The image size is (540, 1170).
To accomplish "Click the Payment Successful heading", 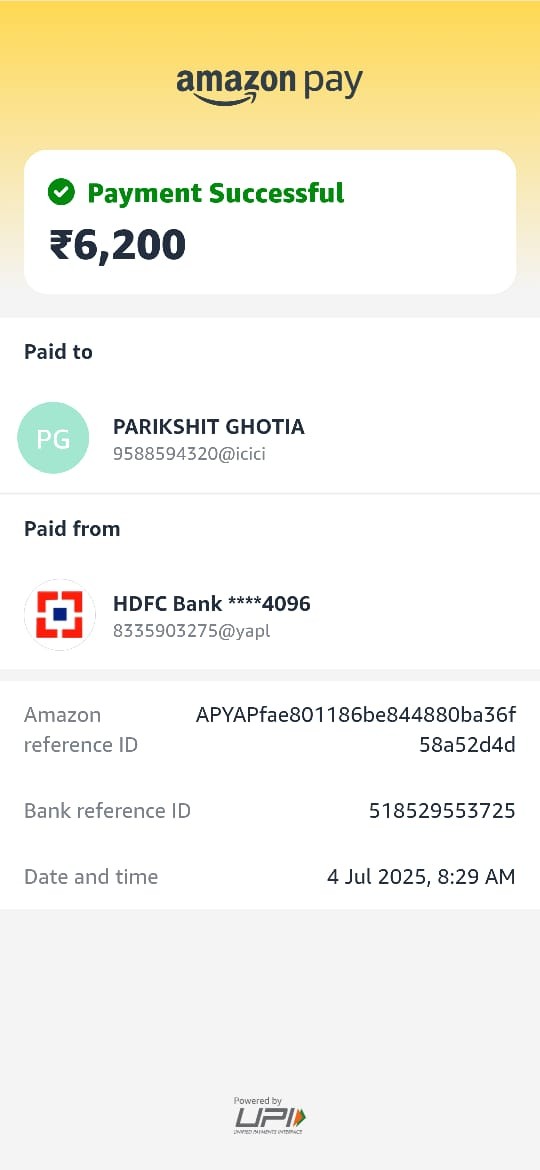I will [216, 193].
